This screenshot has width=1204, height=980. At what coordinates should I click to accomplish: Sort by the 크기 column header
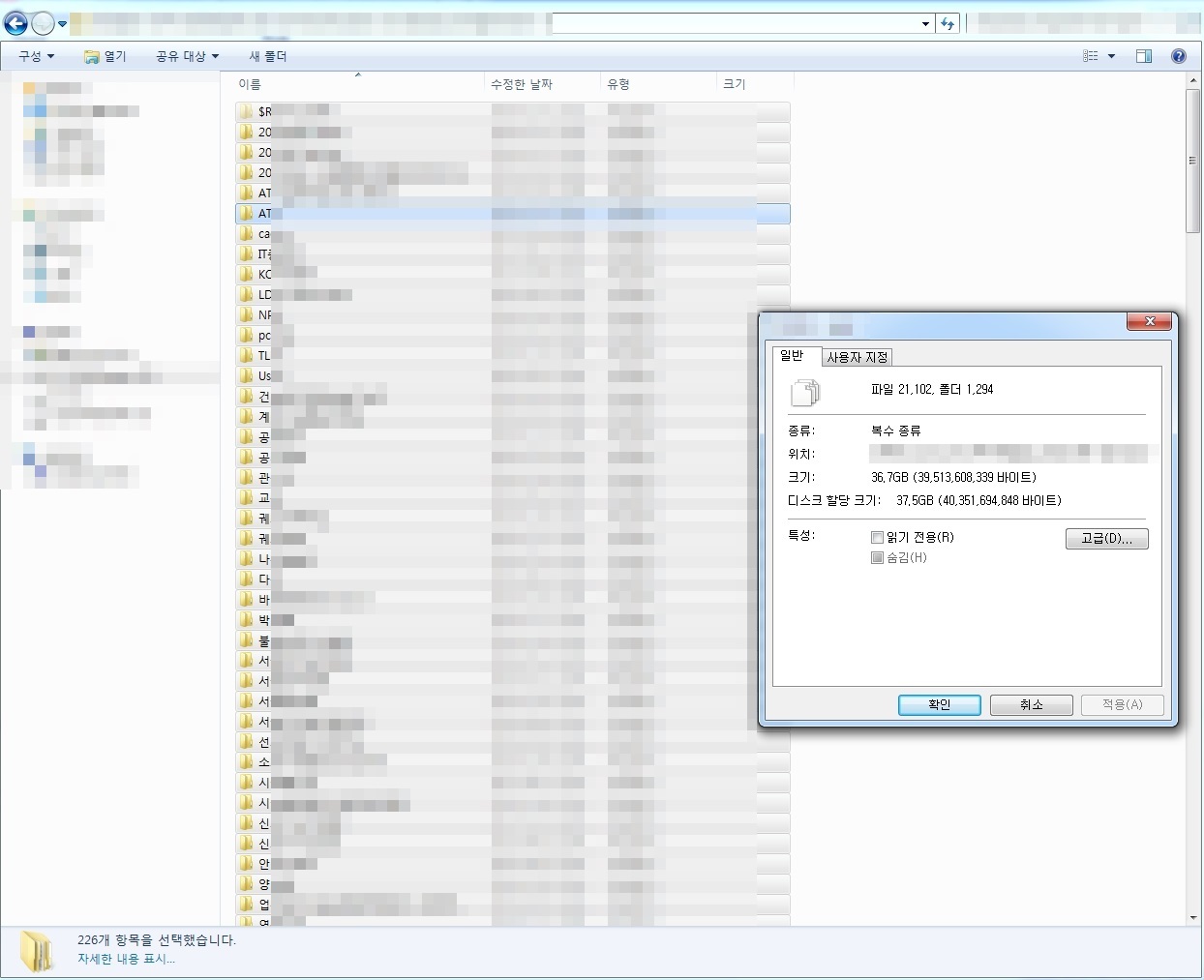755,84
